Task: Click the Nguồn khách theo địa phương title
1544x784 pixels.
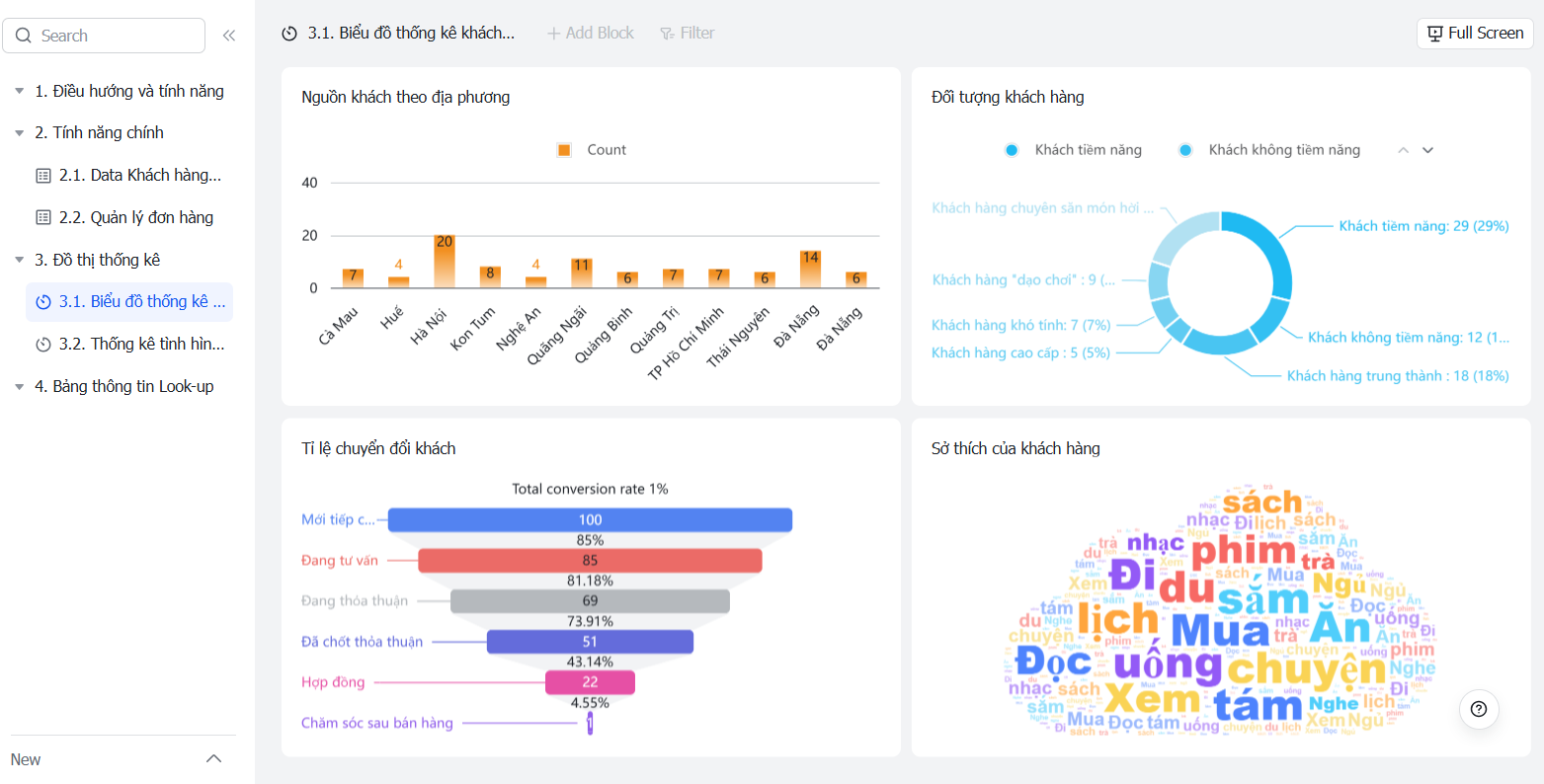Action: [406, 97]
